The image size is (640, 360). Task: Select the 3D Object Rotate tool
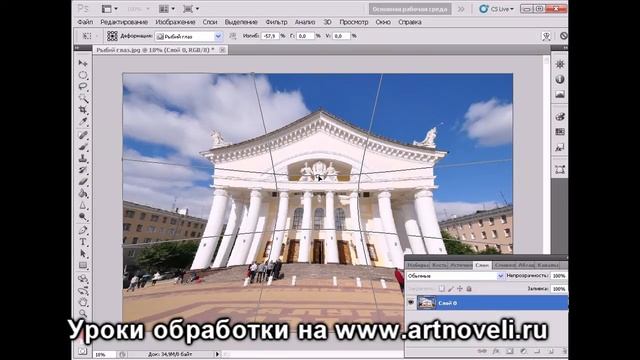(83, 279)
